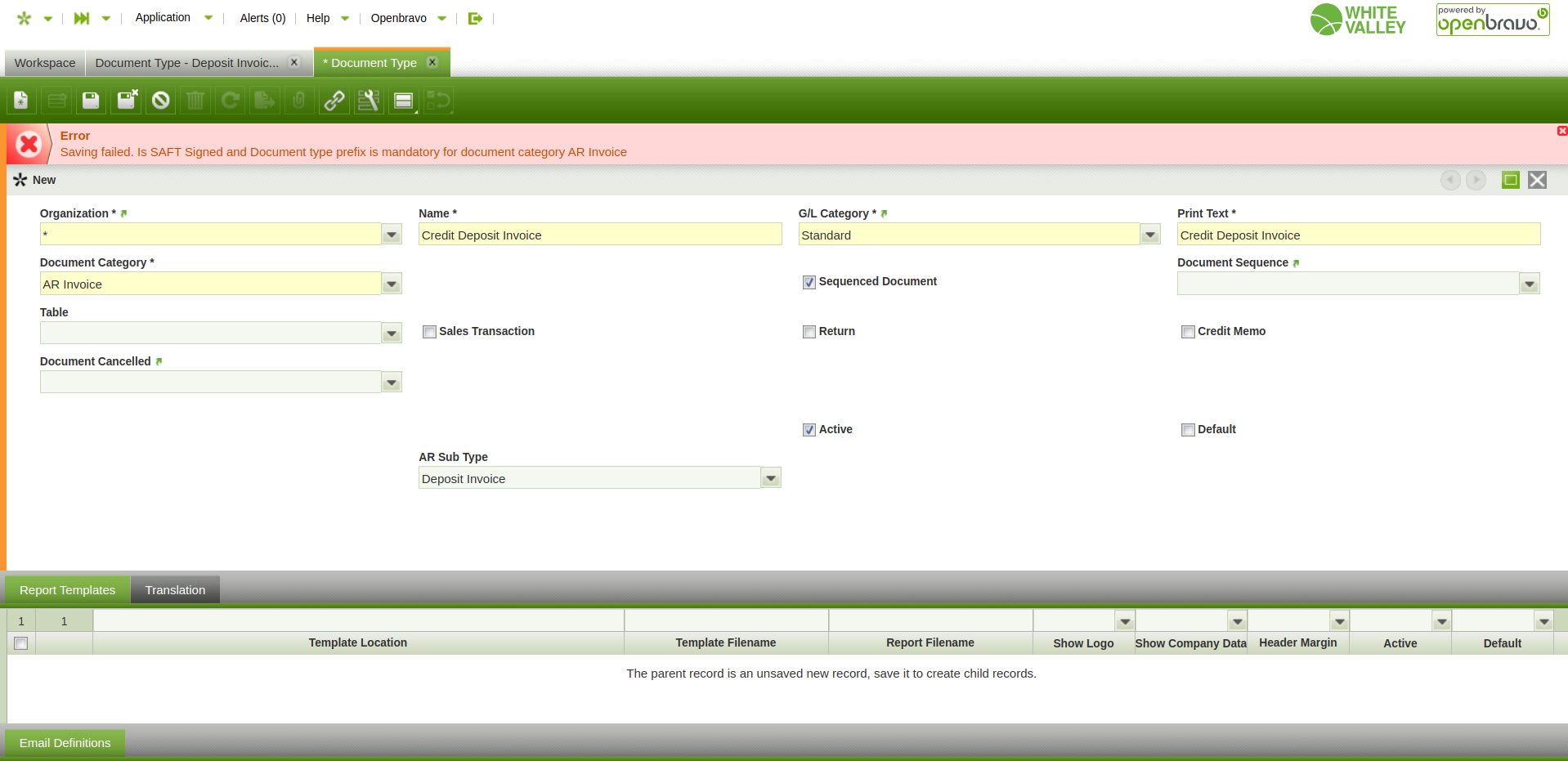The image size is (1568, 761).
Task: Switch to the Workspace tab
Action: point(45,63)
